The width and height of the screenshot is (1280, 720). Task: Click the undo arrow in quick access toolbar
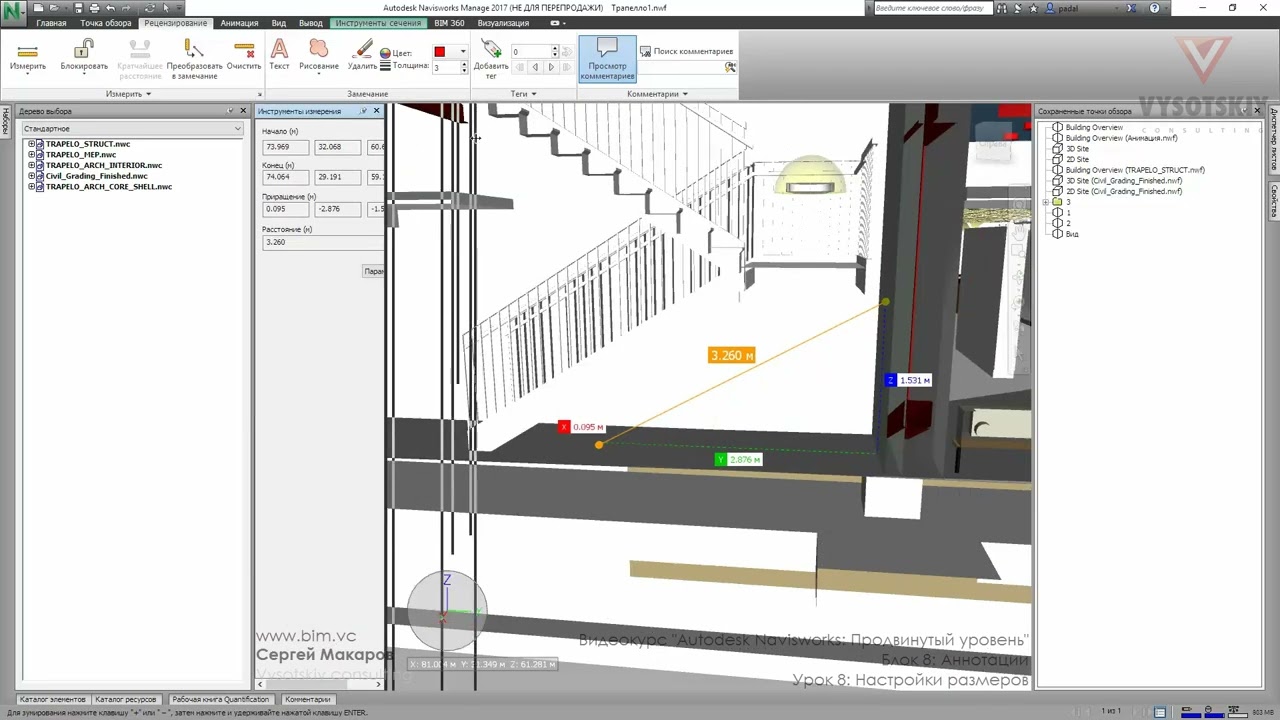[x=109, y=8]
